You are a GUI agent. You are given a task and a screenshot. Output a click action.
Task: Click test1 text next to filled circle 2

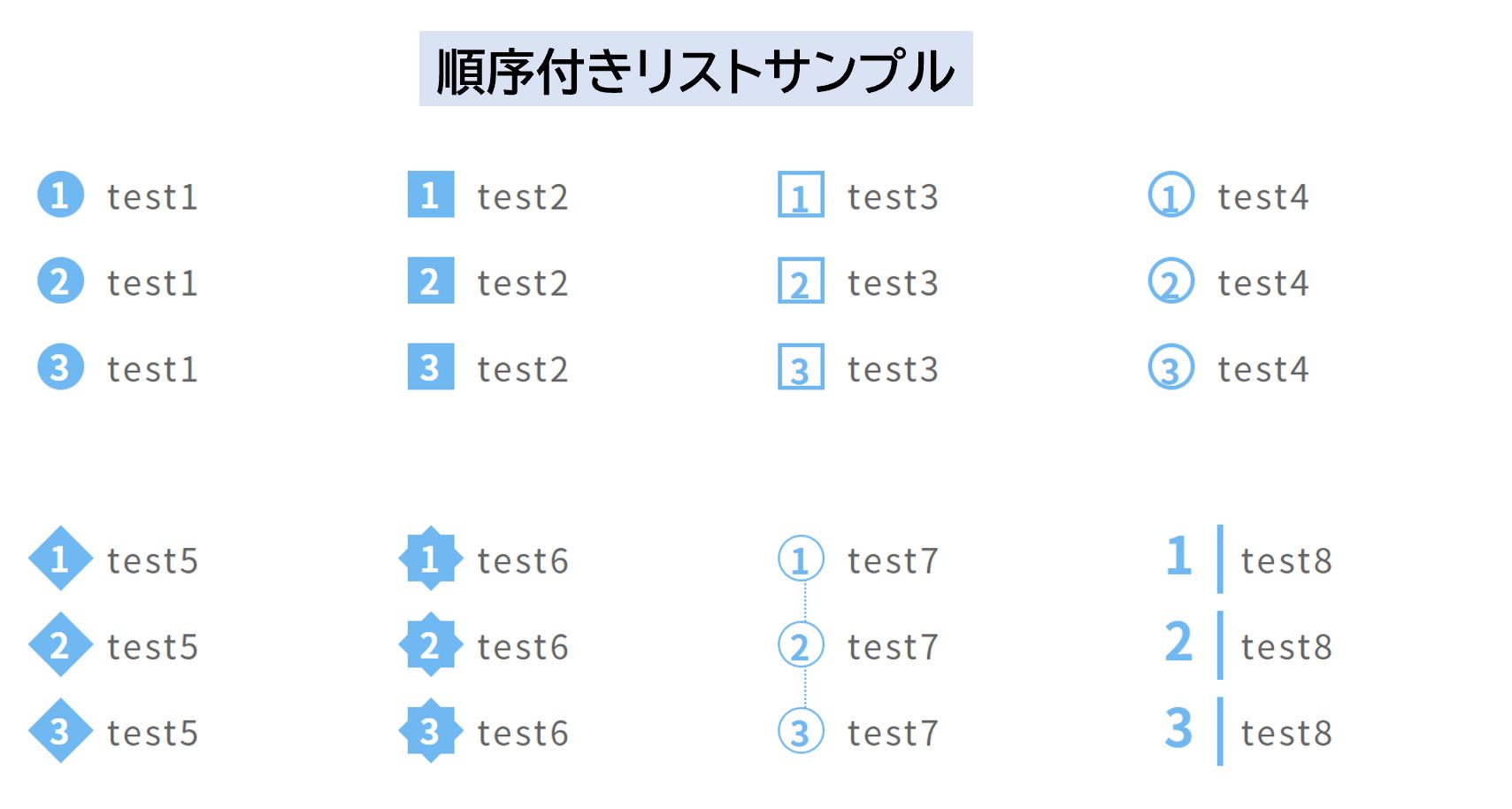152,283
